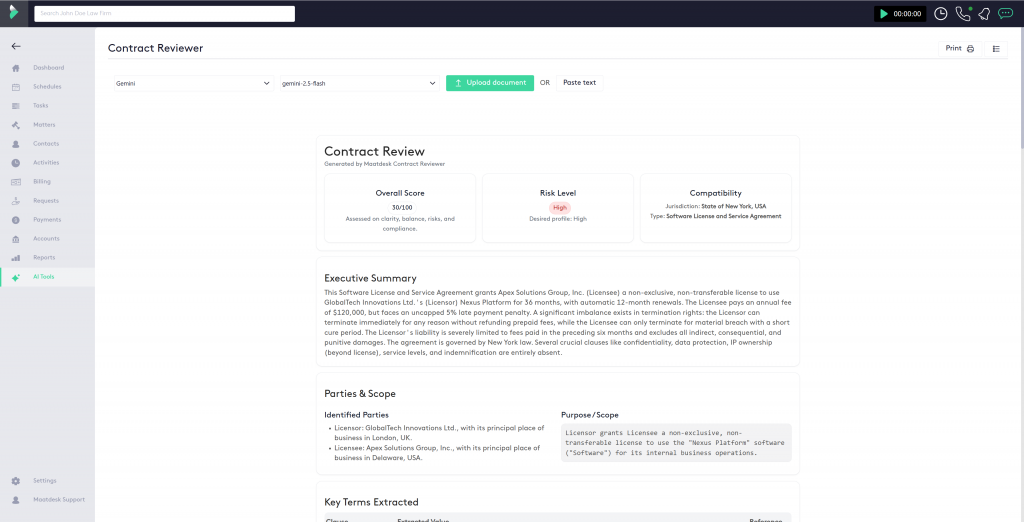The height and width of the screenshot is (522, 1024).
Task: Click the Settings gear icon
Action: 16,481
